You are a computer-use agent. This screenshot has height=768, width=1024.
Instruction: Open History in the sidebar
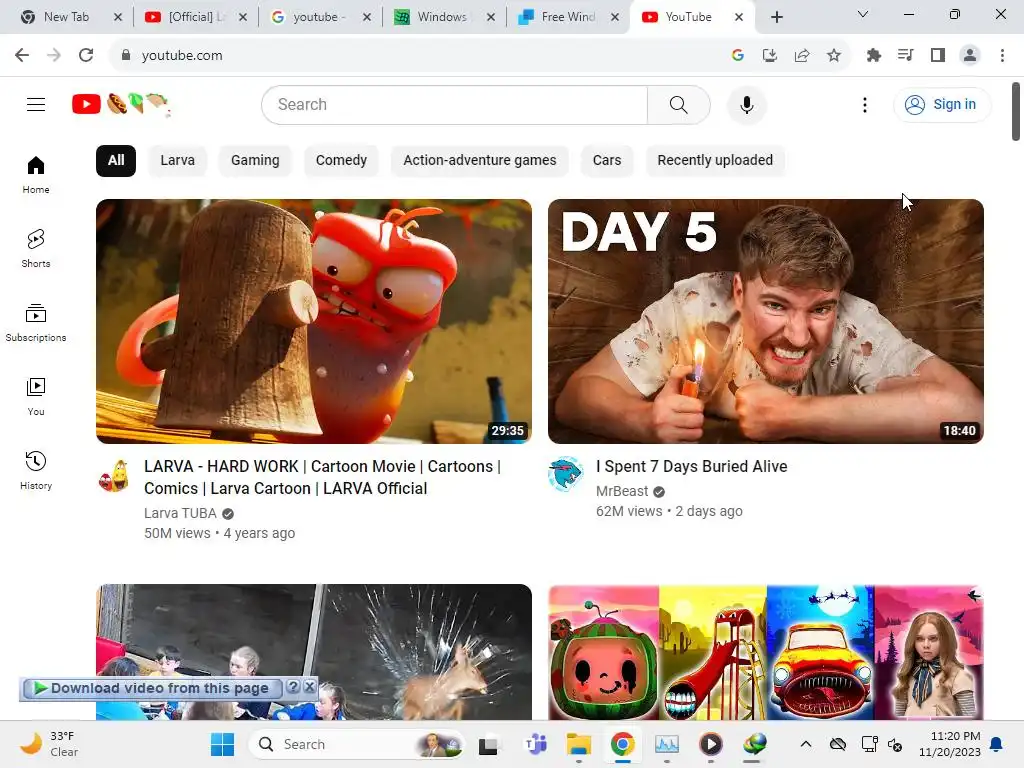click(x=36, y=470)
